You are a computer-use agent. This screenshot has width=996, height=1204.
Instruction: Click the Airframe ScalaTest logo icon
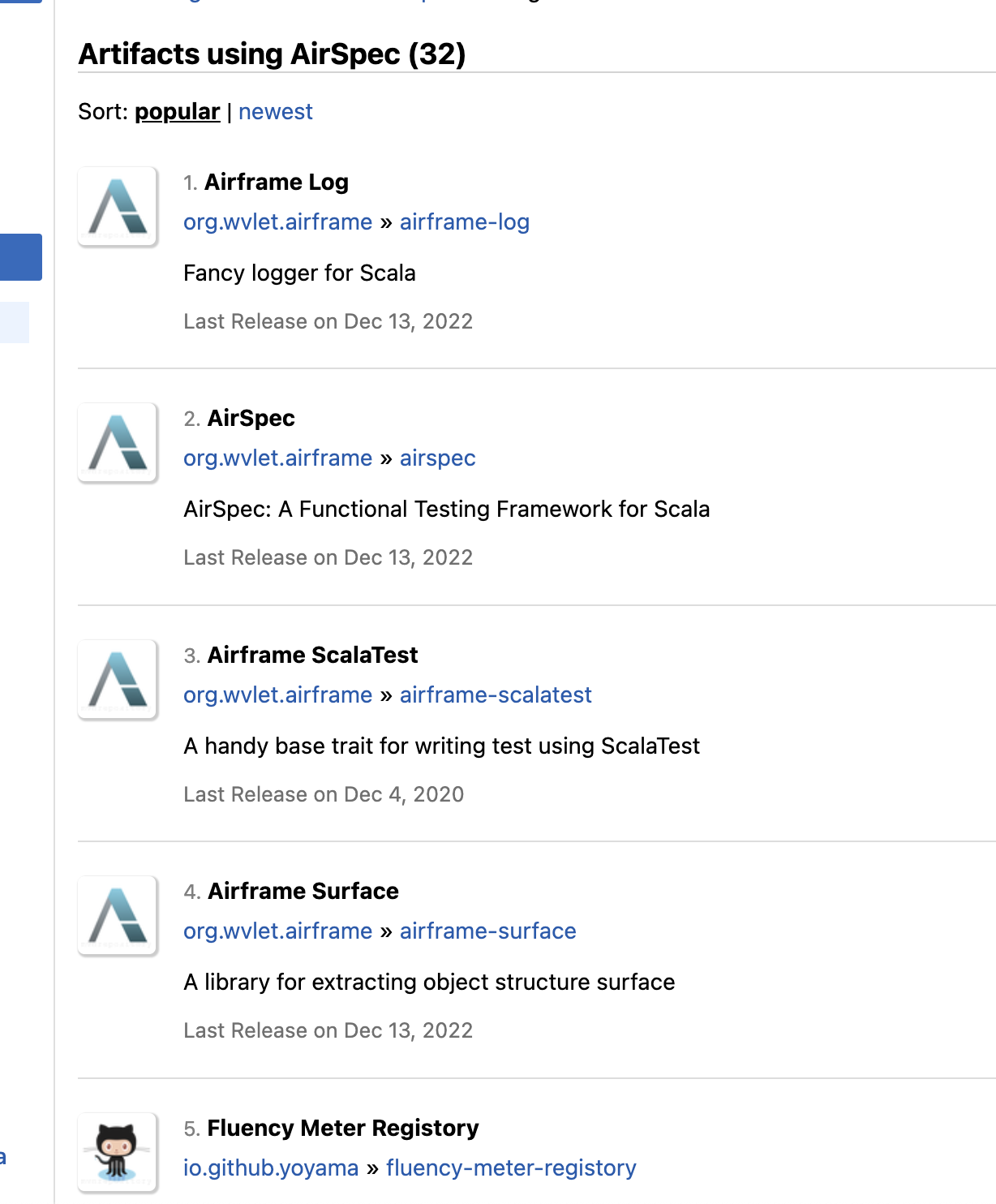pos(118,679)
